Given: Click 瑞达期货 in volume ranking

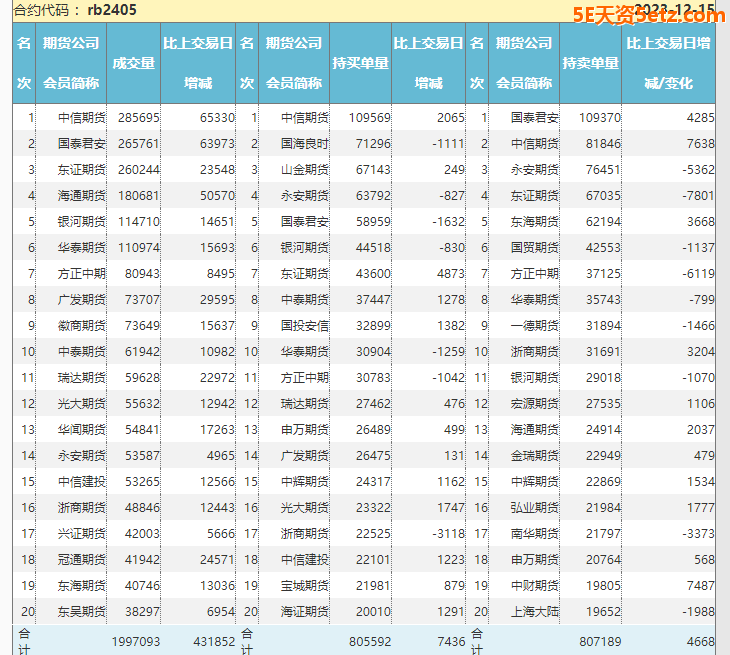Looking at the screenshot, I should tap(82, 378).
